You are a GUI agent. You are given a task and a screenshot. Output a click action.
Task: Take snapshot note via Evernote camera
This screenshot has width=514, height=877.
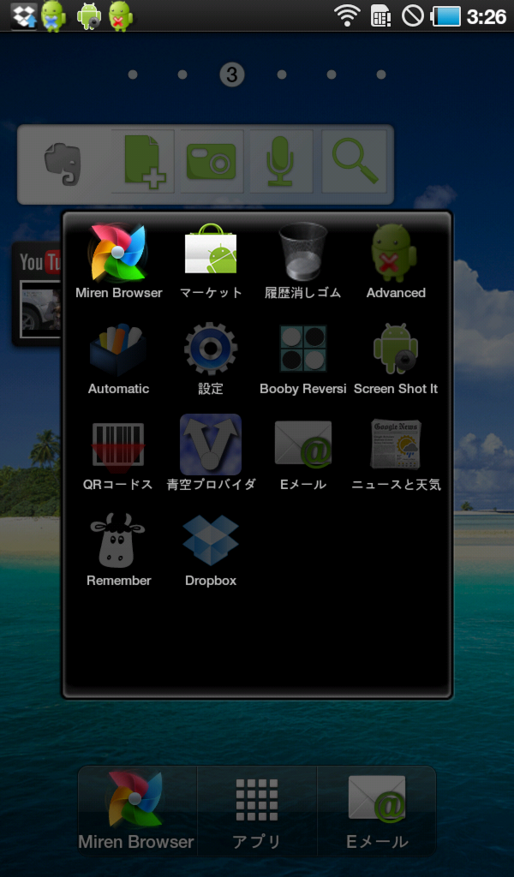pyautogui.click(x=211, y=162)
